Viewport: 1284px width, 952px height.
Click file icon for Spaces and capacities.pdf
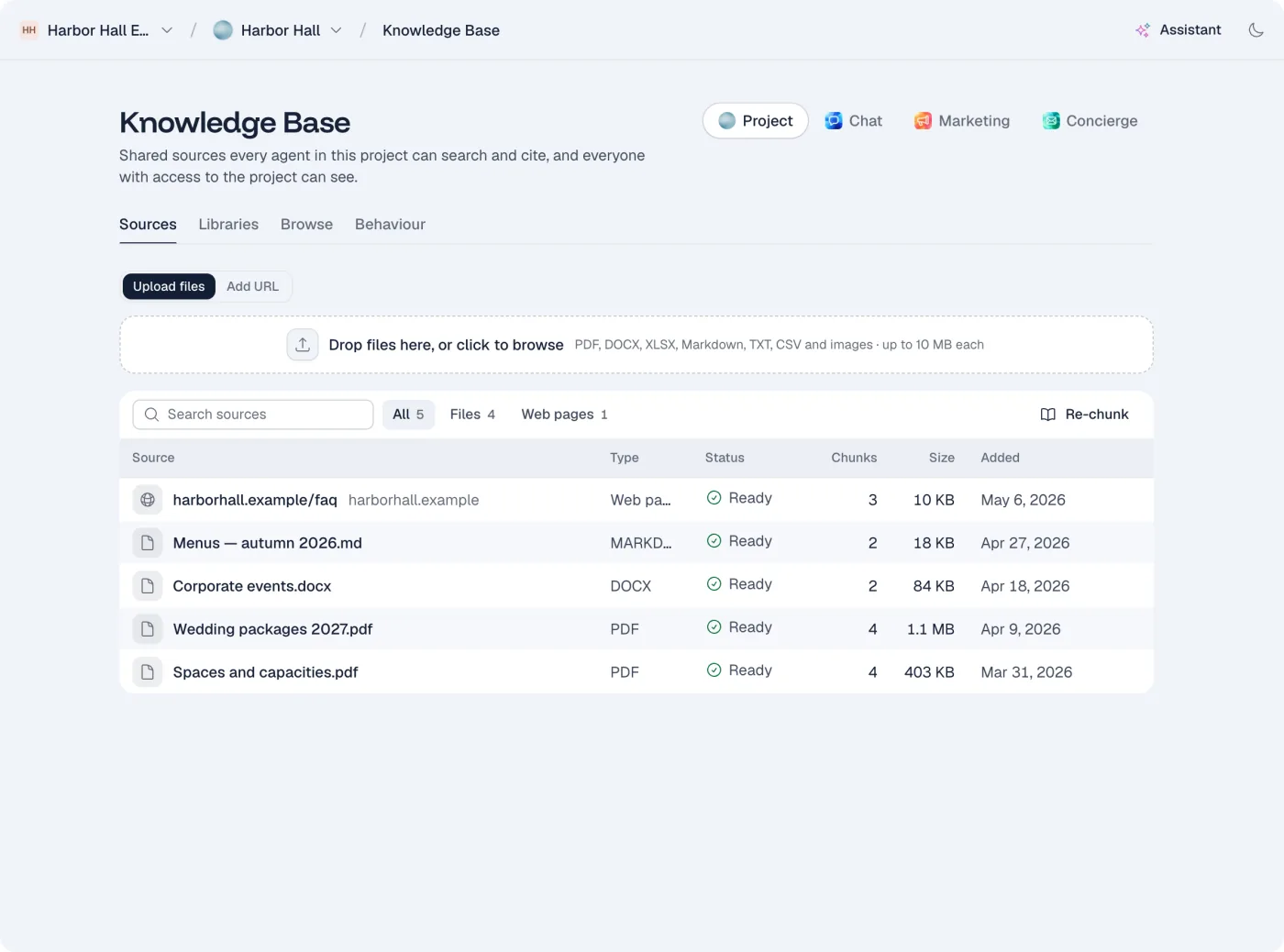click(x=148, y=672)
